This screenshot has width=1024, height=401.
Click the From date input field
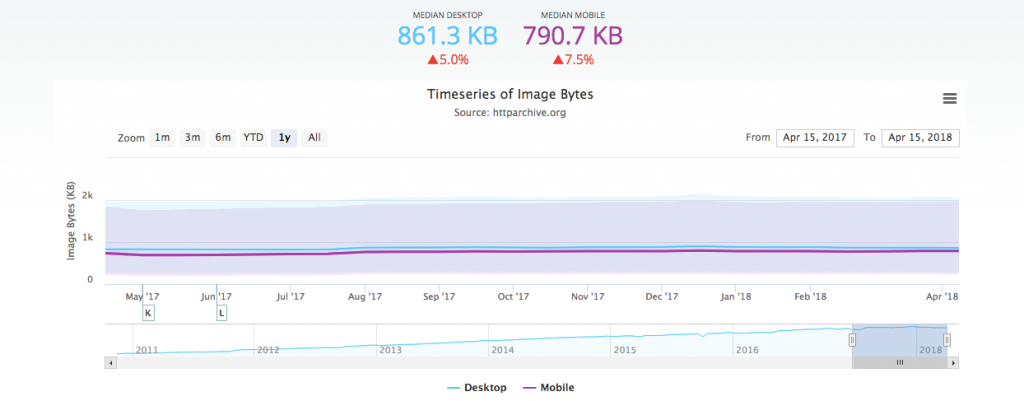pos(815,138)
